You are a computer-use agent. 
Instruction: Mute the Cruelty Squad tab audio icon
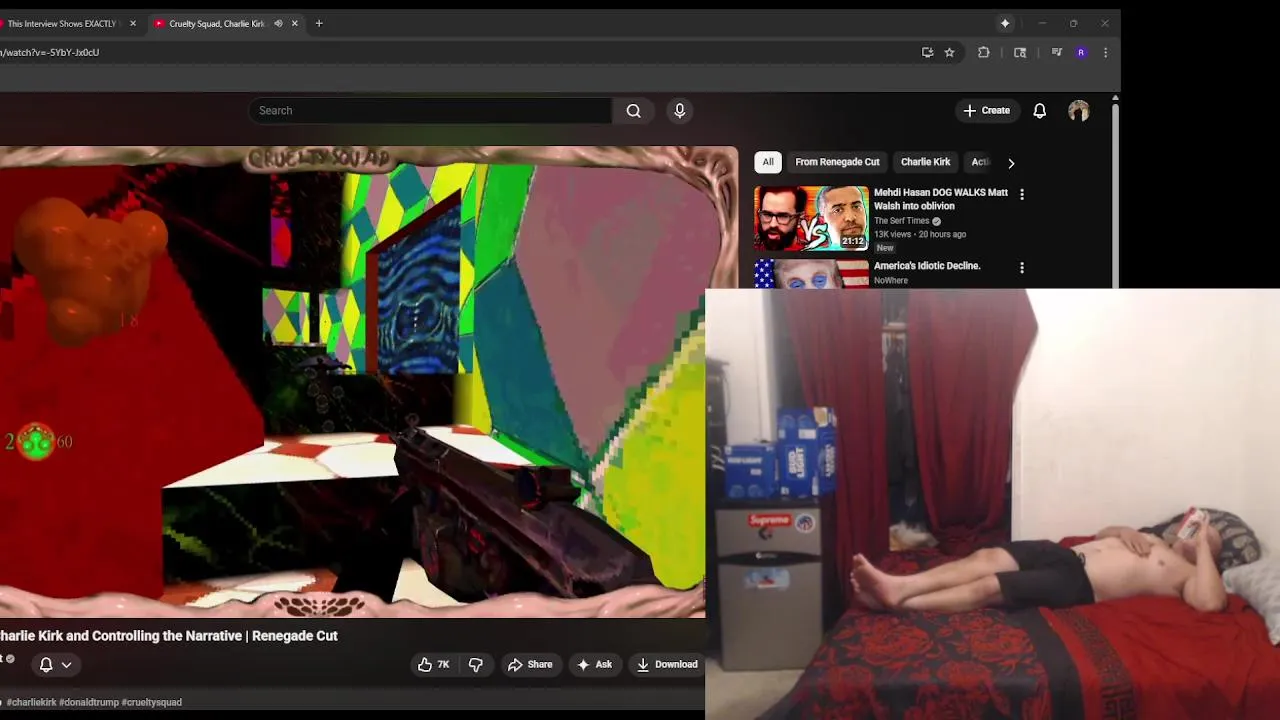coord(278,23)
